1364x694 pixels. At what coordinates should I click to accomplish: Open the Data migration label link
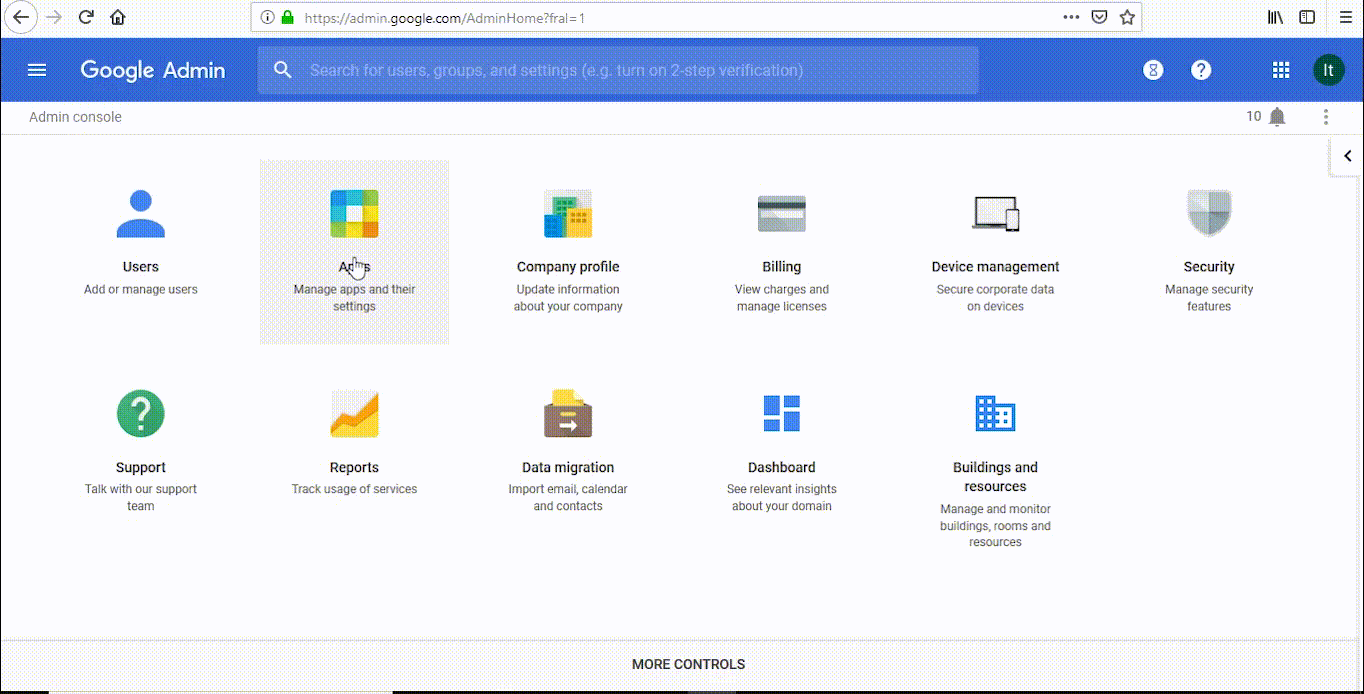568,467
